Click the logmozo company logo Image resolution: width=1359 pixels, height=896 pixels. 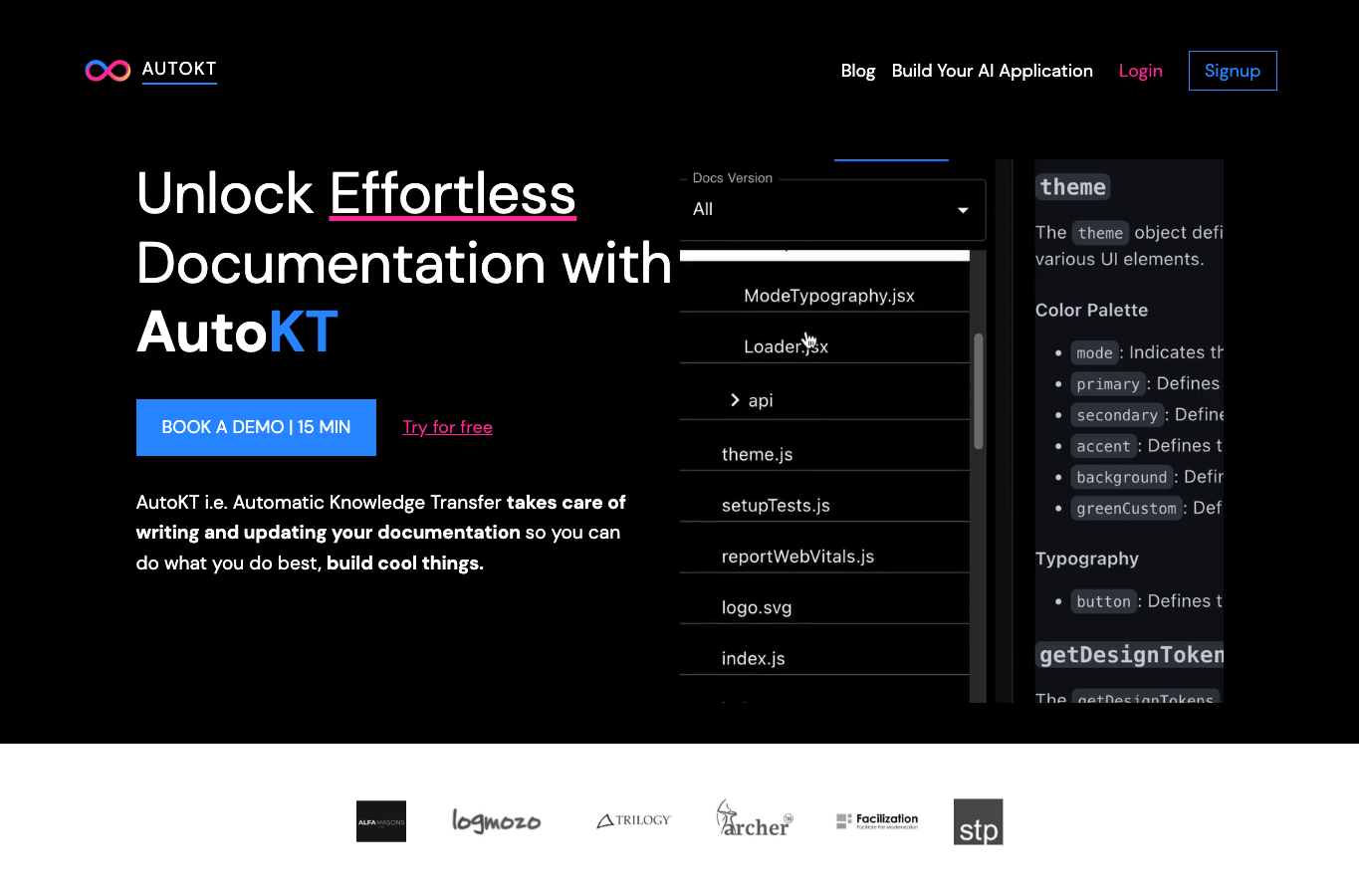496,821
